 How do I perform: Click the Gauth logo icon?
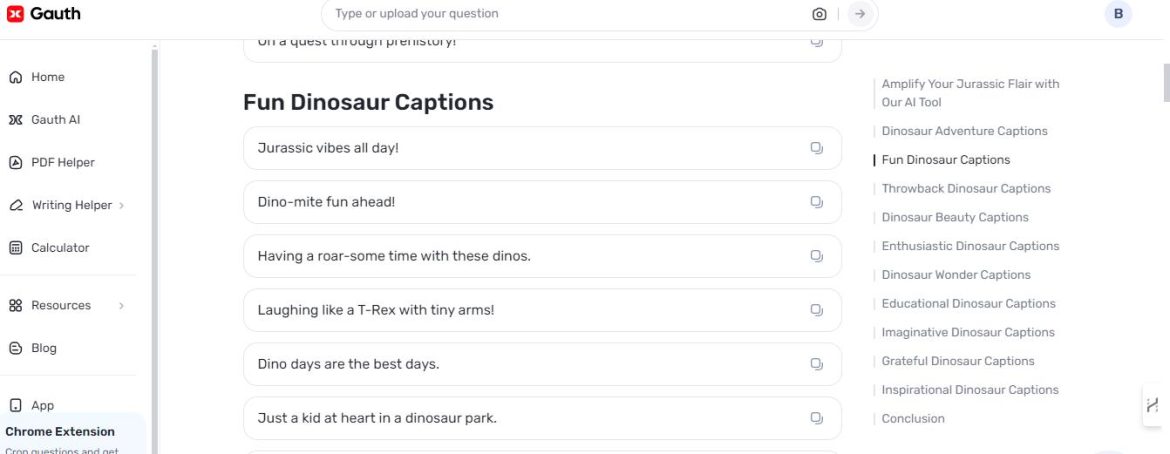pos(15,14)
